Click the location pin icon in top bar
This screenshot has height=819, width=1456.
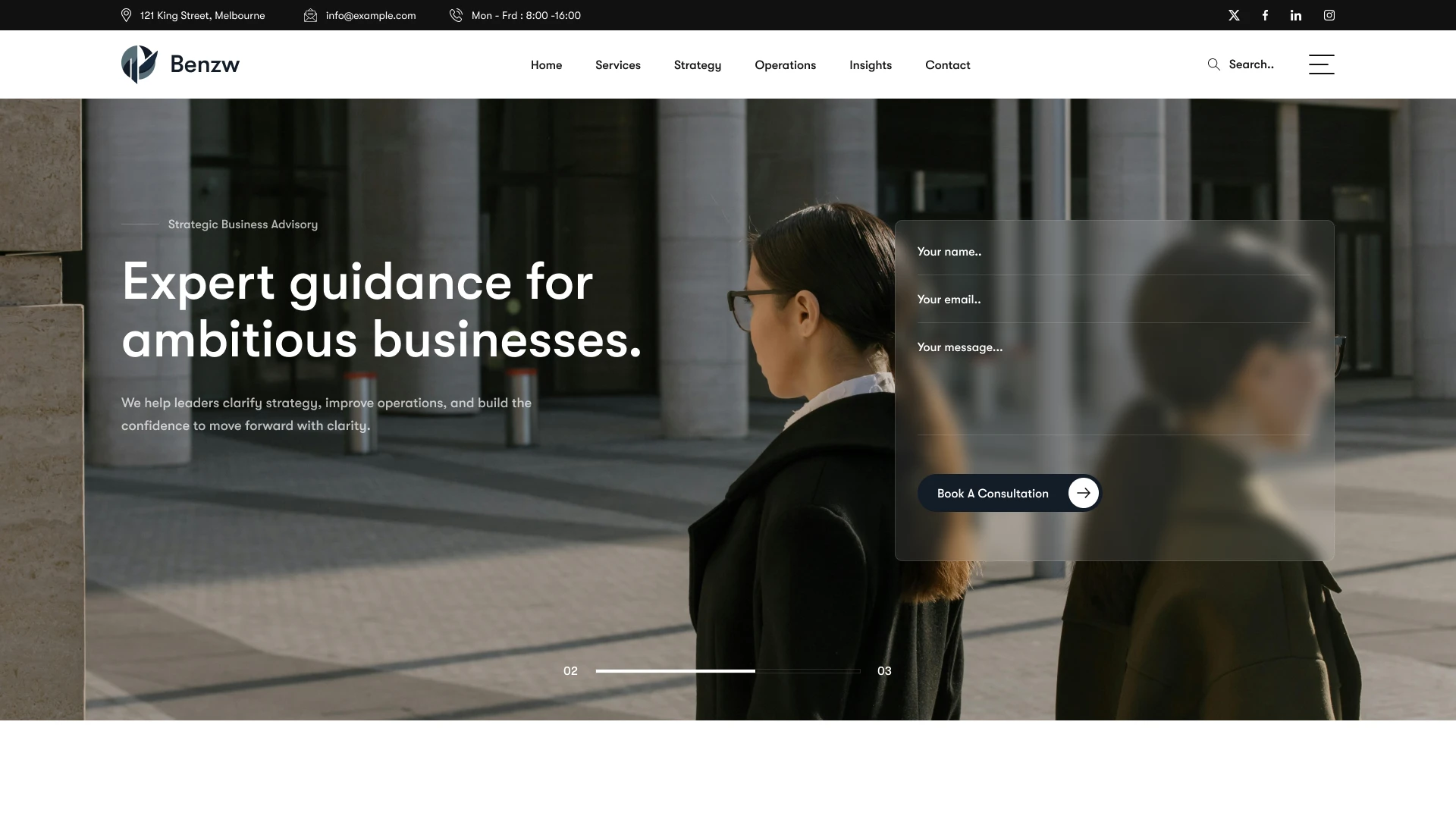tap(126, 15)
